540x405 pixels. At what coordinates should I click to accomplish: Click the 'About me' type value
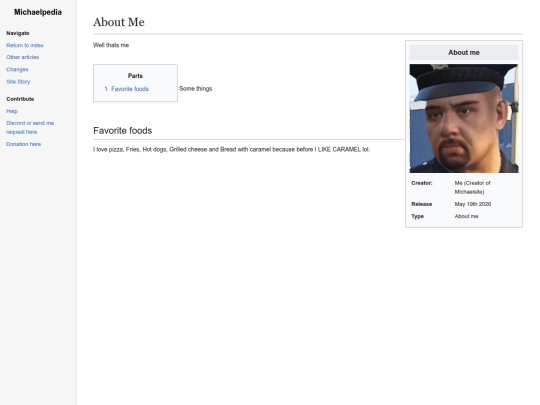466,216
